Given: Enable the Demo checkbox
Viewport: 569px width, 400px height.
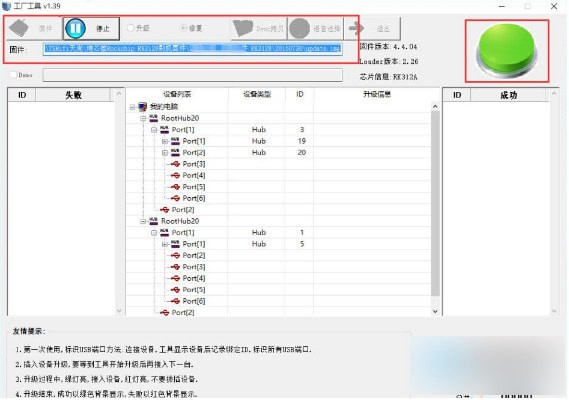Looking at the screenshot, I should (13, 75).
